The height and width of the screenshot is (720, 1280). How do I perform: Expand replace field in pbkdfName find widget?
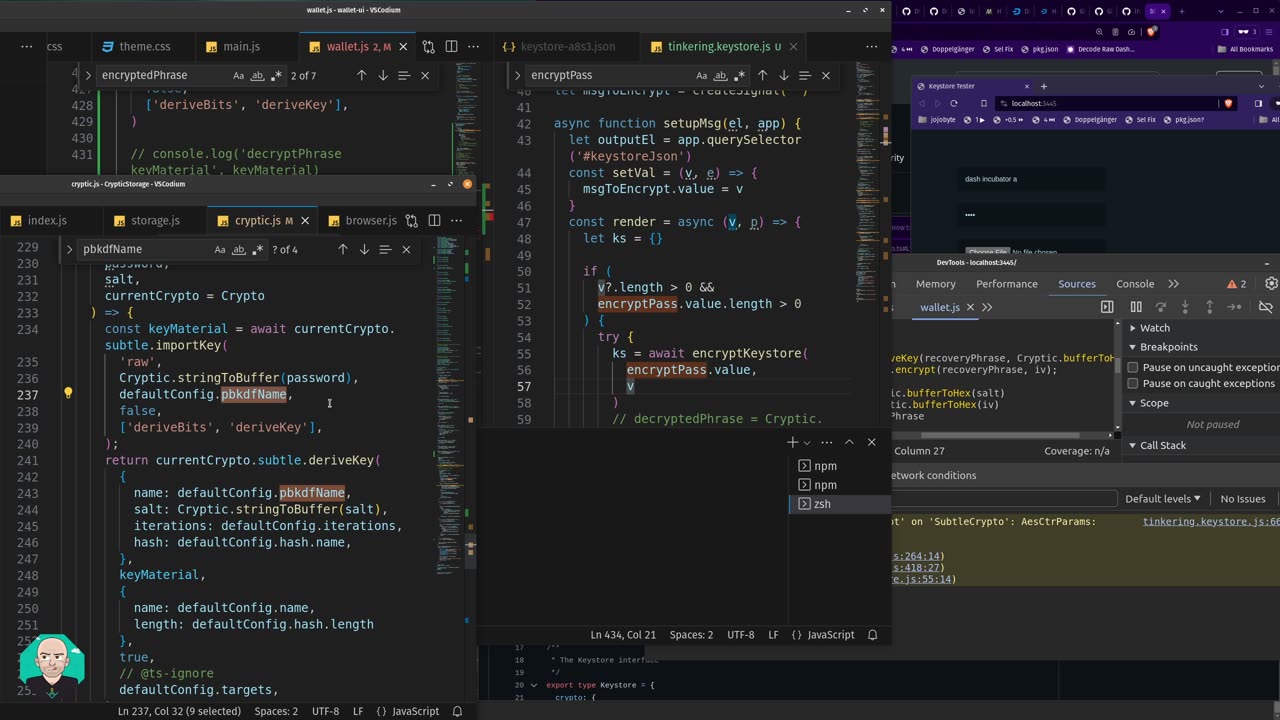point(69,249)
